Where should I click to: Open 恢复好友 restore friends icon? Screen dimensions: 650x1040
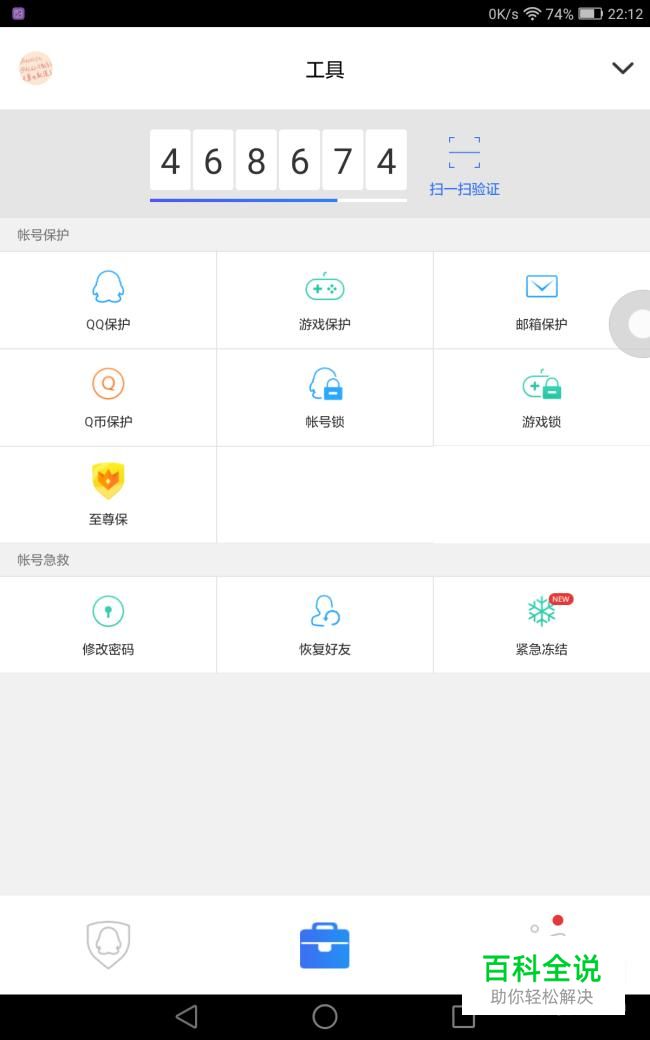325,611
